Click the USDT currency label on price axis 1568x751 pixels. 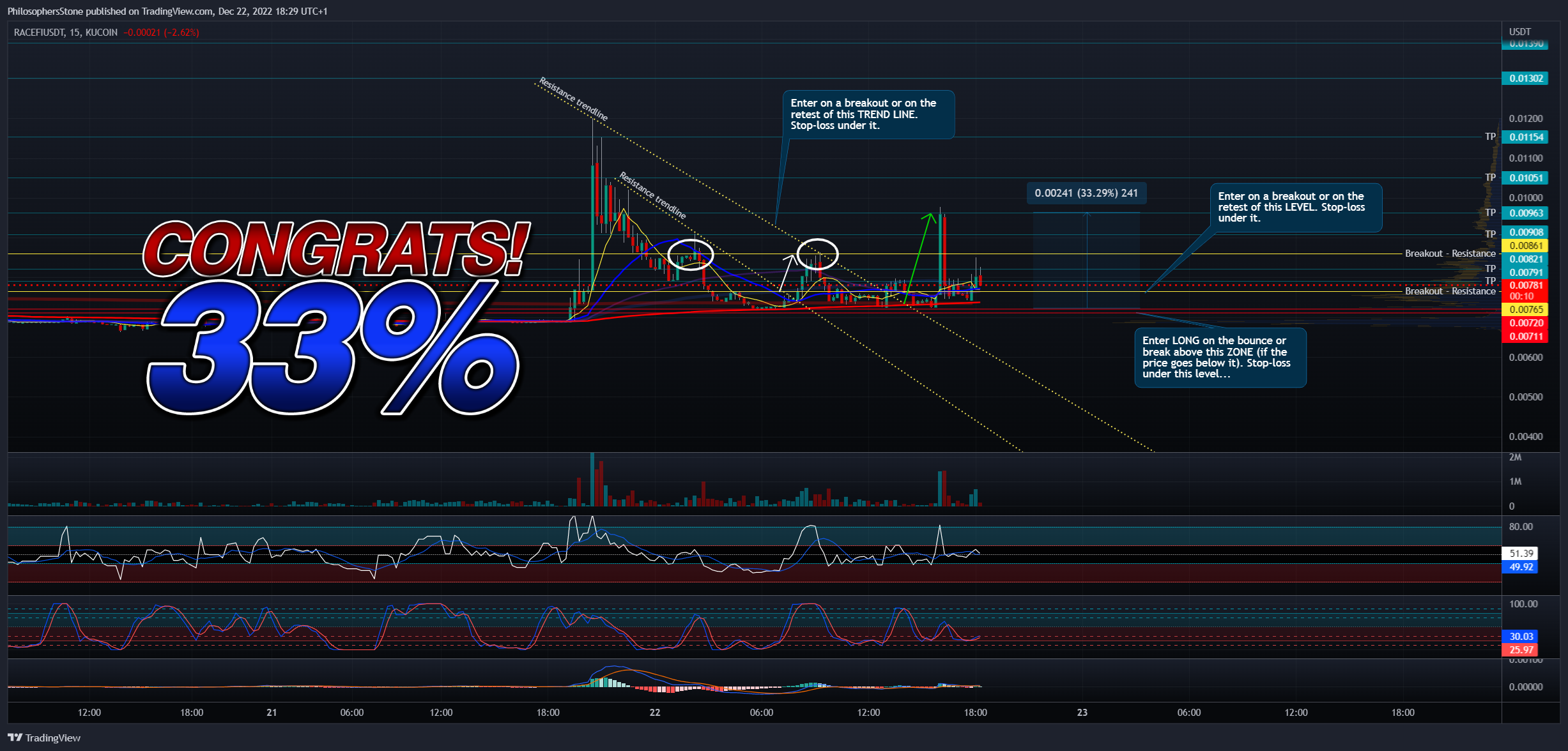click(1520, 31)
